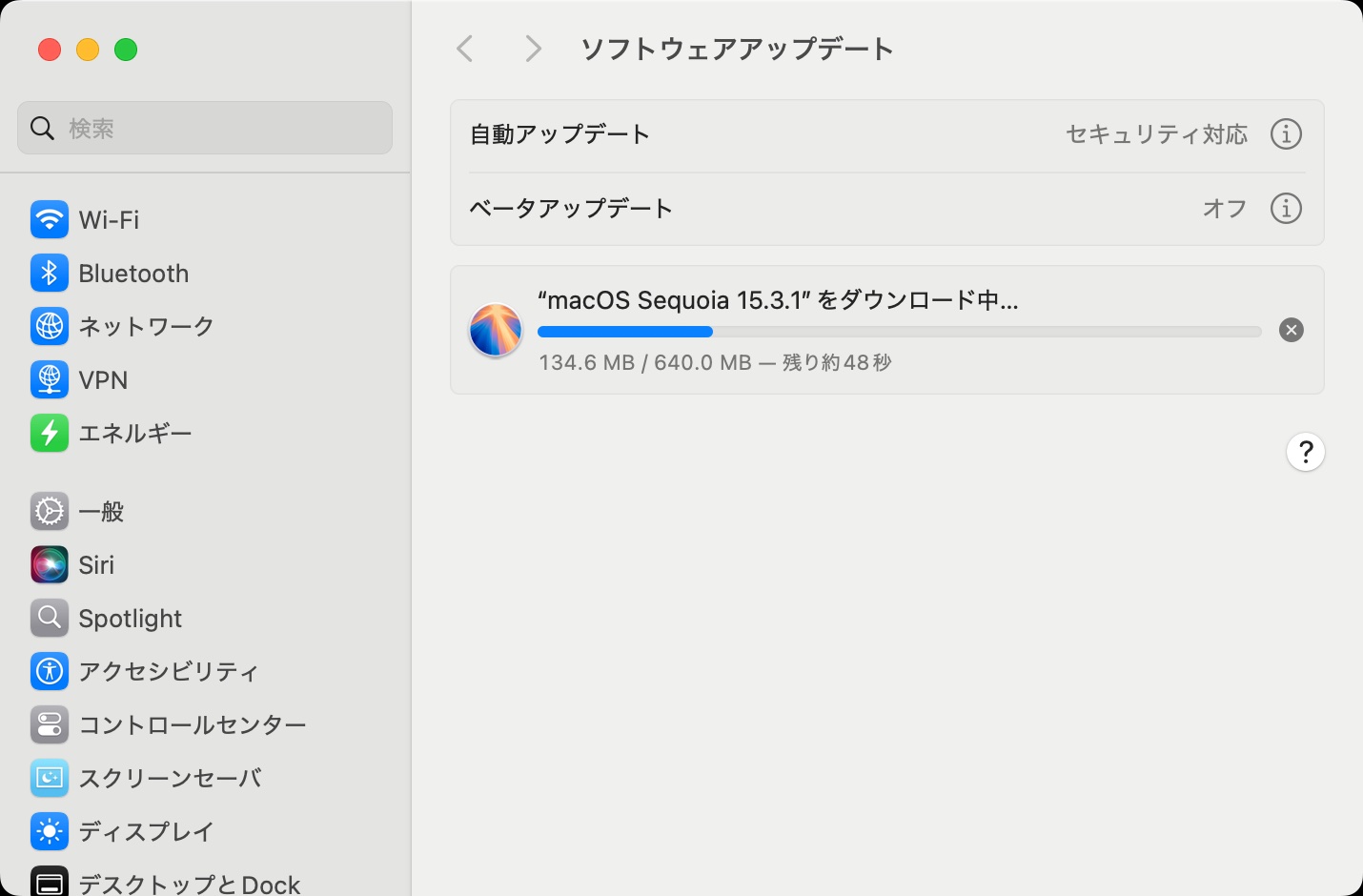The image size is (1363, 896).
Task: Select Bluetooth label in the sidebar
Action: 133,274
